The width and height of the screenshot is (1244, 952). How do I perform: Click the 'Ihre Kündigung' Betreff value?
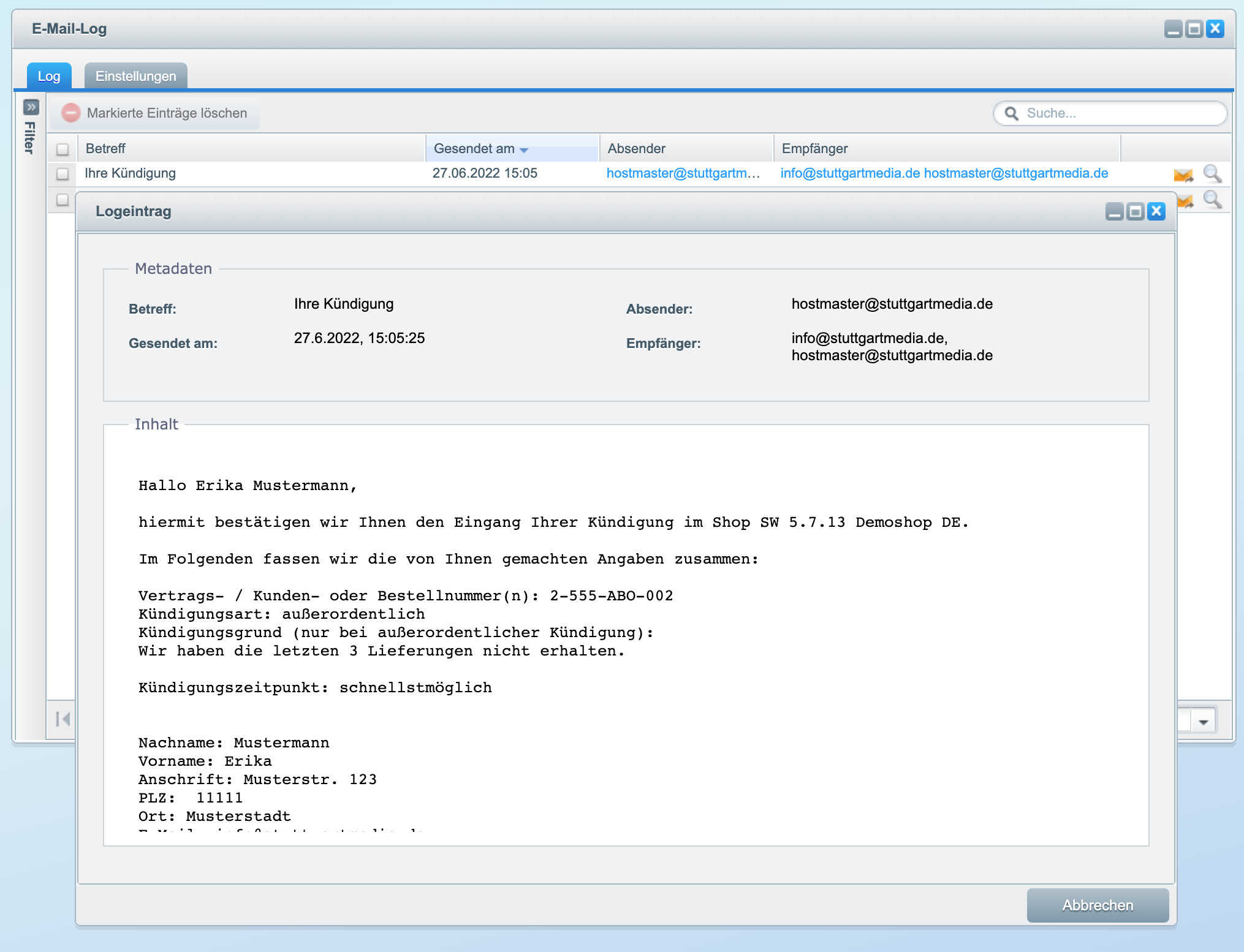pyautogui.click(x=344, y=304)
